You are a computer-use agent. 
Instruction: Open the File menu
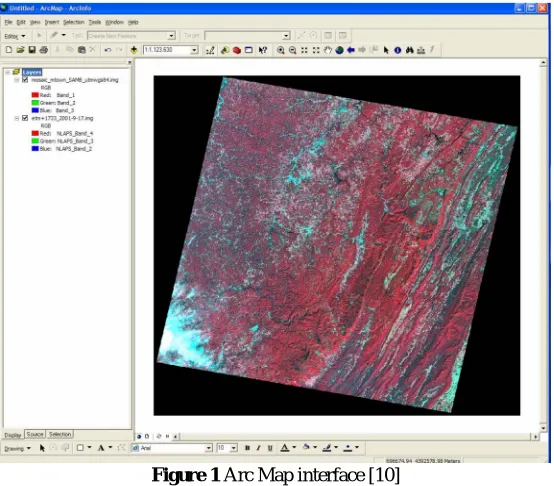pos(8,22)
